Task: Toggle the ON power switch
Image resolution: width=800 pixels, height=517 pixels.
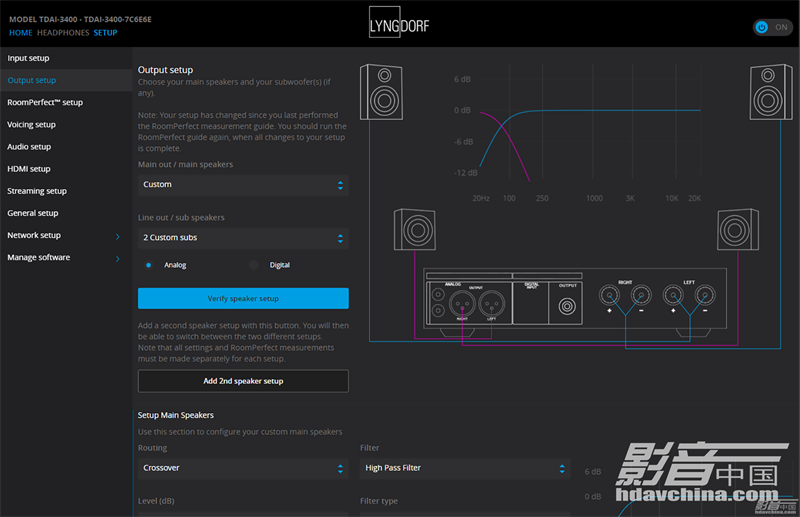Action: [x=772, y=27]
